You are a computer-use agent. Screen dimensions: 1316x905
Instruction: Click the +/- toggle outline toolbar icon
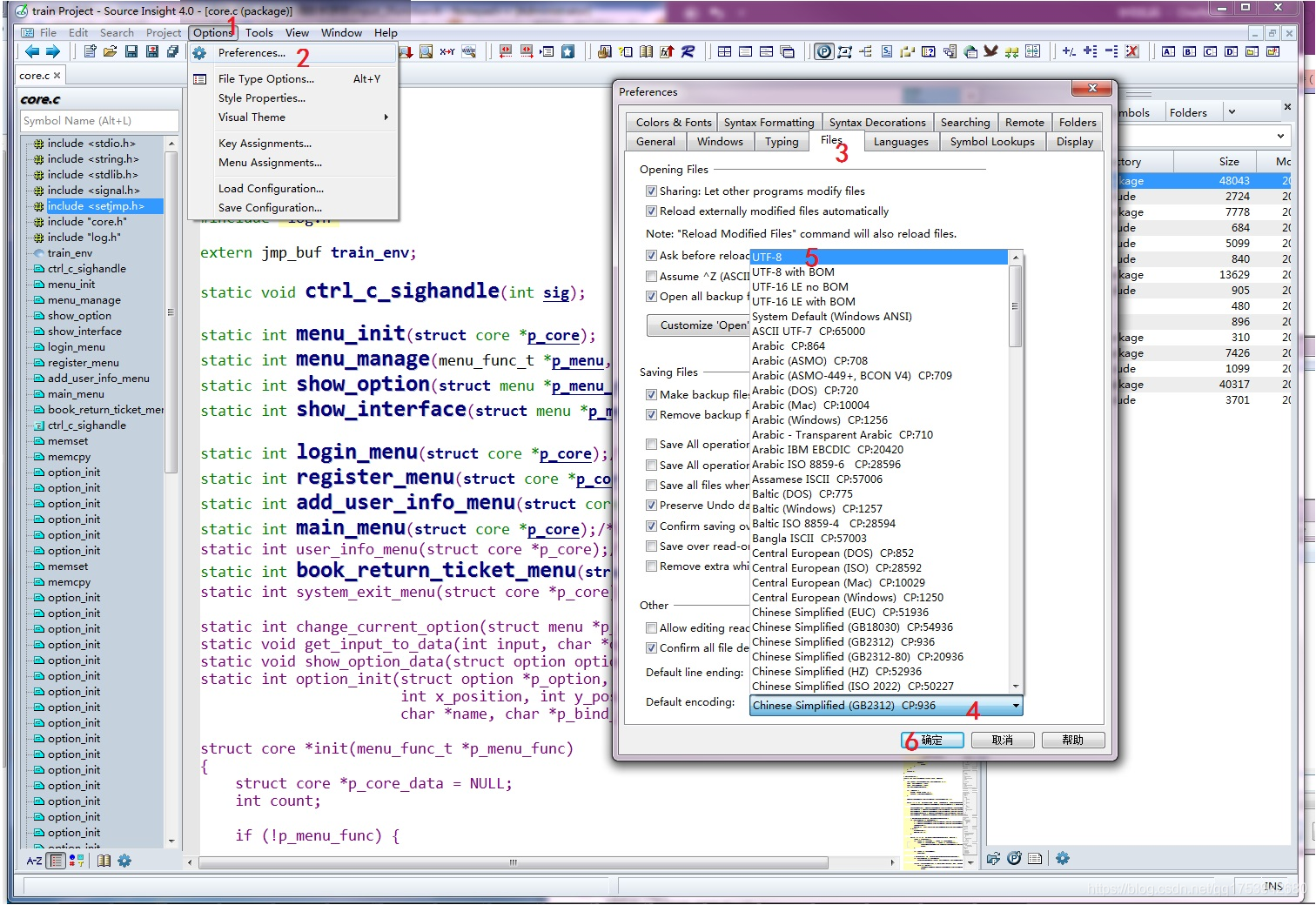pyautogui.click(x=1069, y=51)
